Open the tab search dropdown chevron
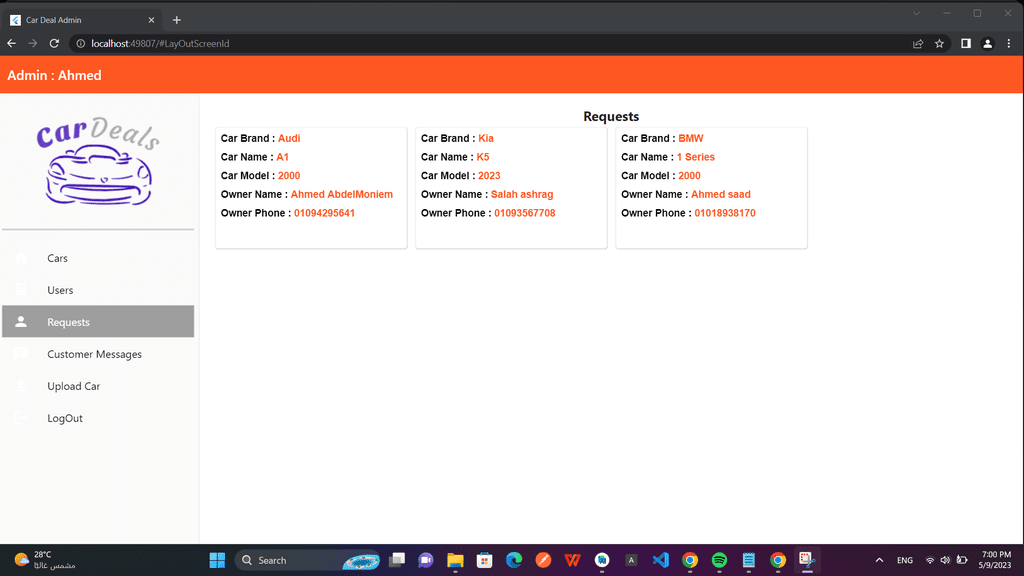 point(916,13)
